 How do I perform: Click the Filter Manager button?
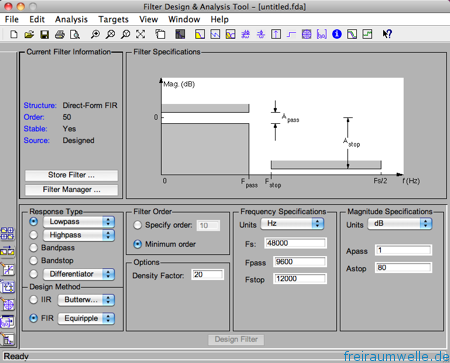(x=71, y=190)
